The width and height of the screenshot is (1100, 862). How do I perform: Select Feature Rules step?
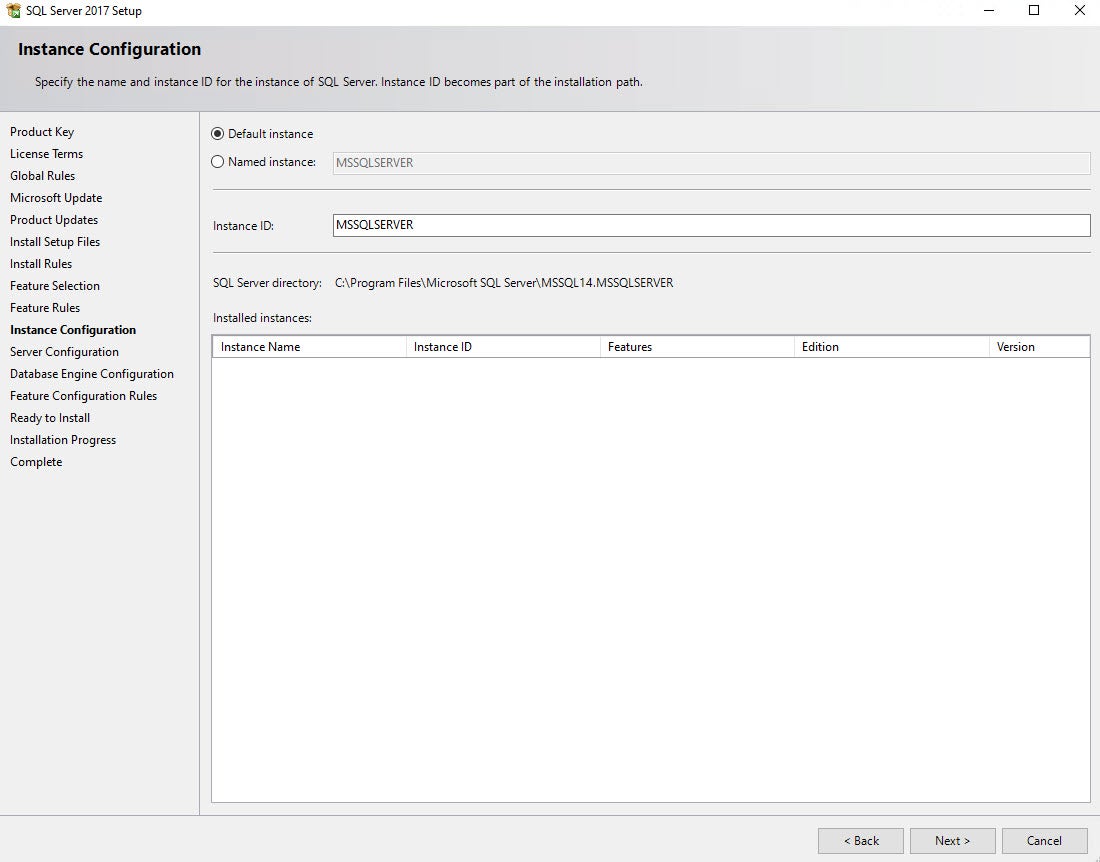coord(45,307)
